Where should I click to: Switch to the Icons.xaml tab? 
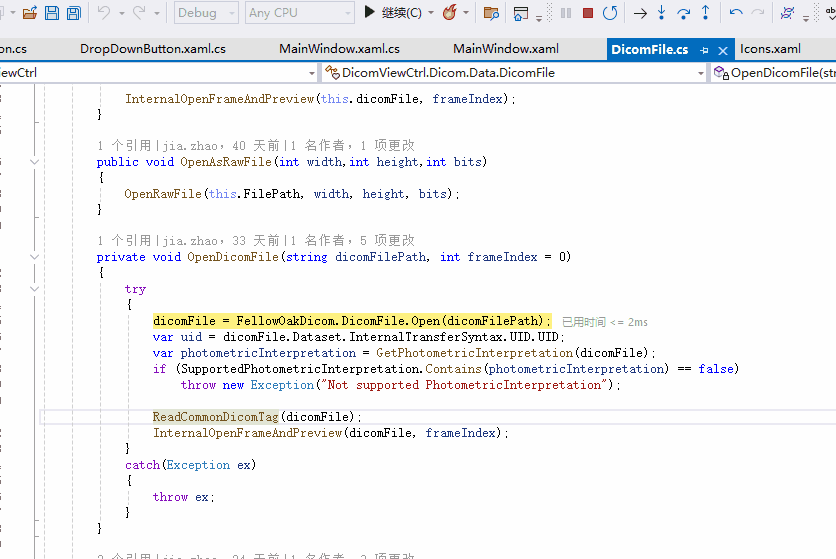770,49
